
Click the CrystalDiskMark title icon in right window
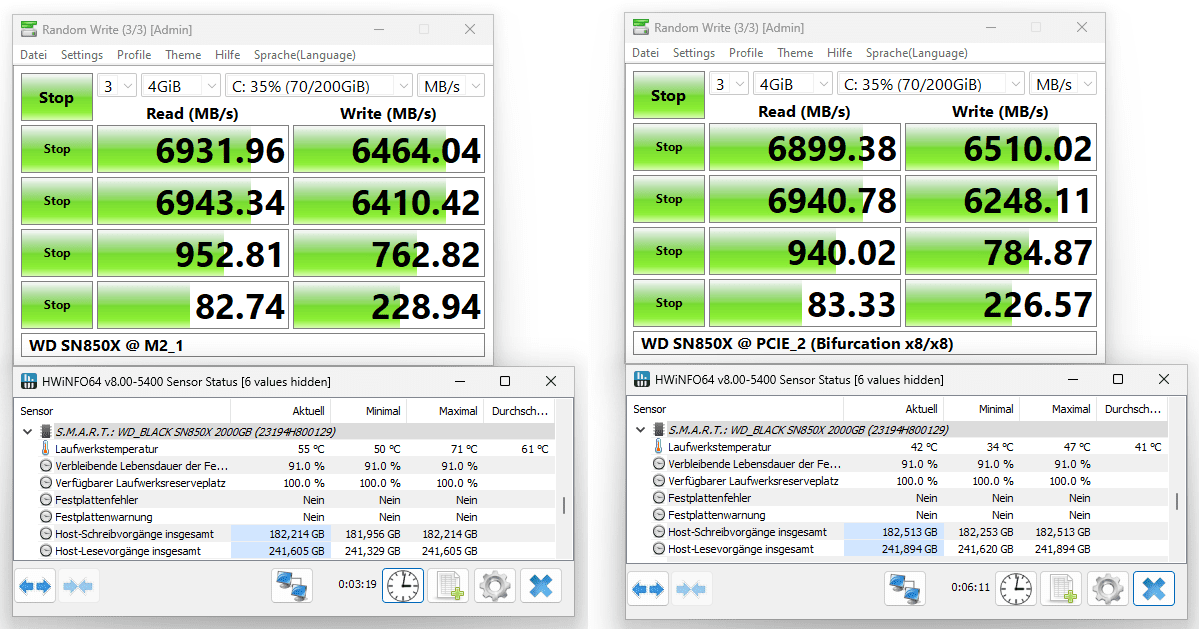click(641, 28)
